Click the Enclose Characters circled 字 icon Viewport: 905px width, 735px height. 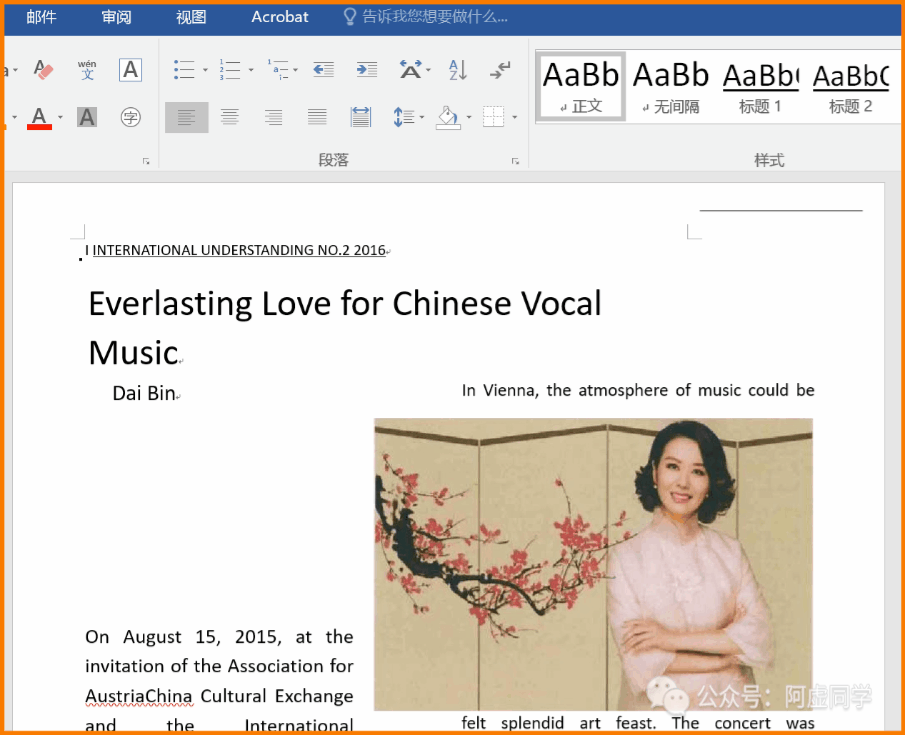click(x=130, y=117)
